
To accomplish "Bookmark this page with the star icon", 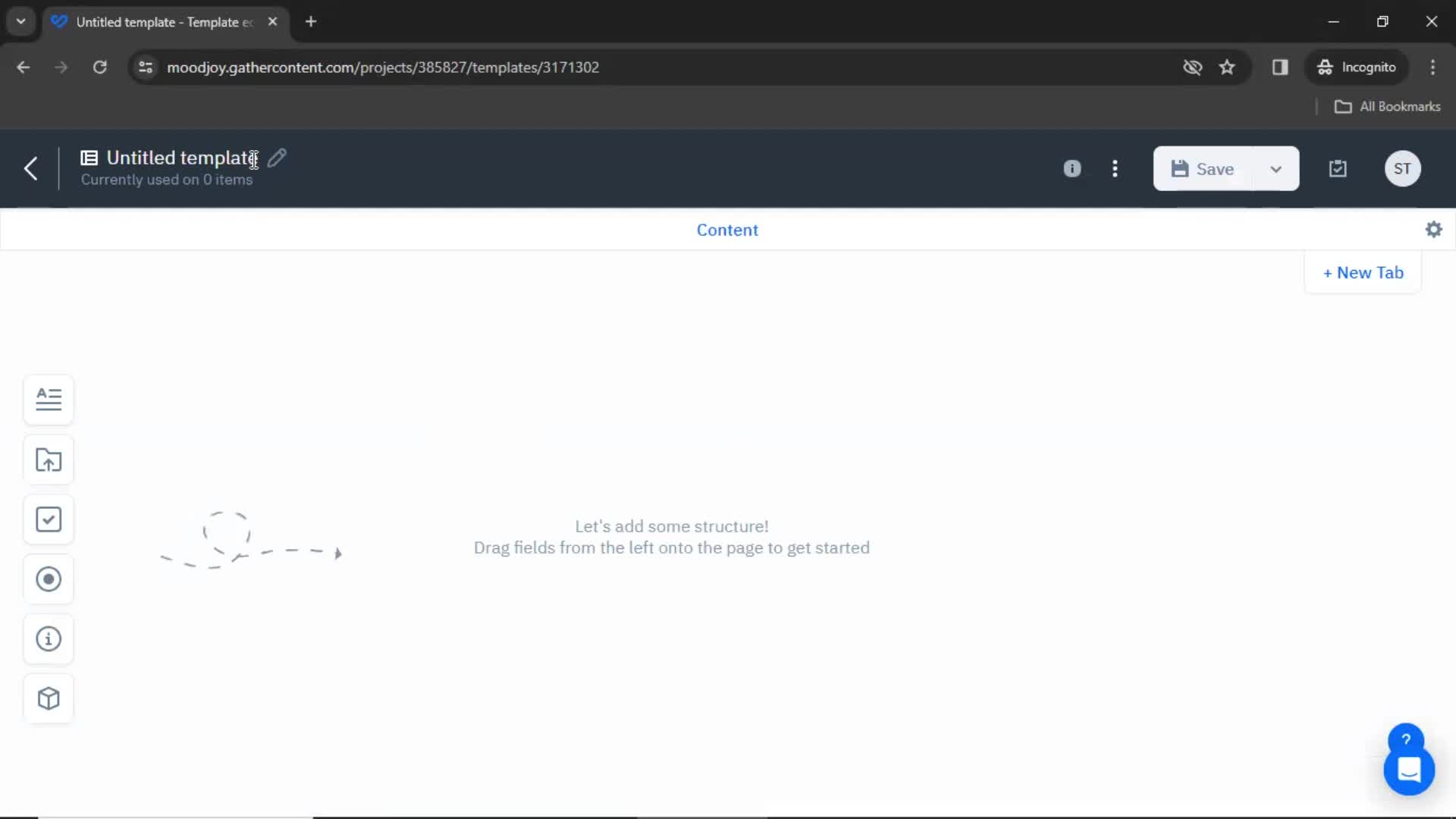I will pyautogui.click(x=1227, y=67).
